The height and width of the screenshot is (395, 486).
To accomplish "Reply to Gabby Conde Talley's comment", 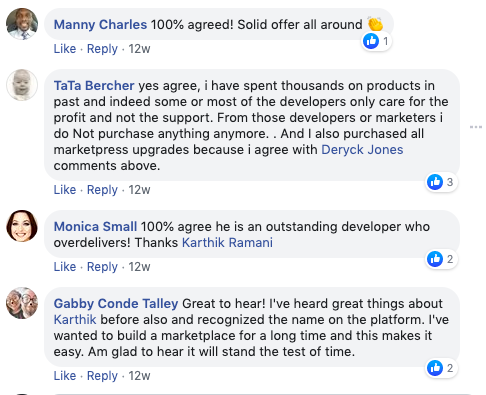I will [102, 376].
